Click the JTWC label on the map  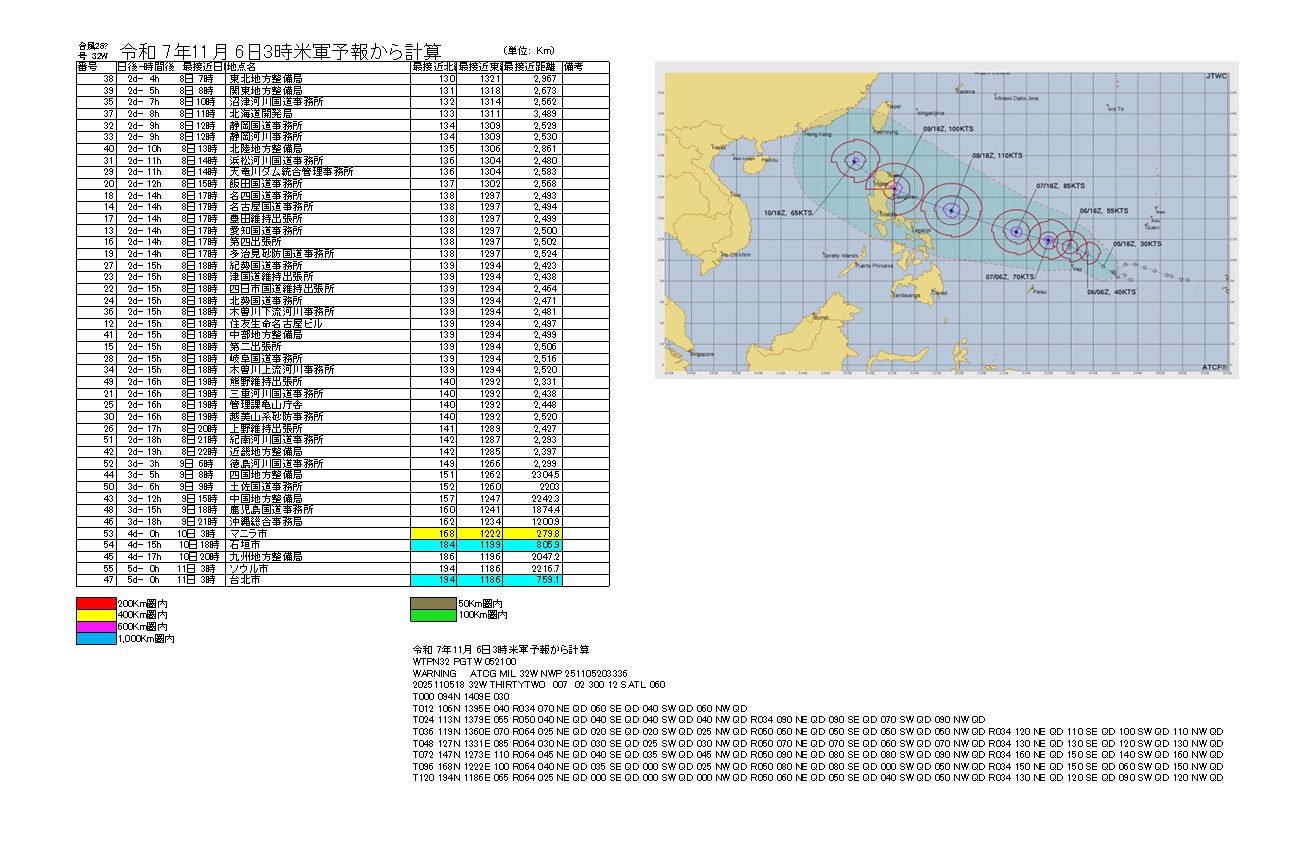1216,76
